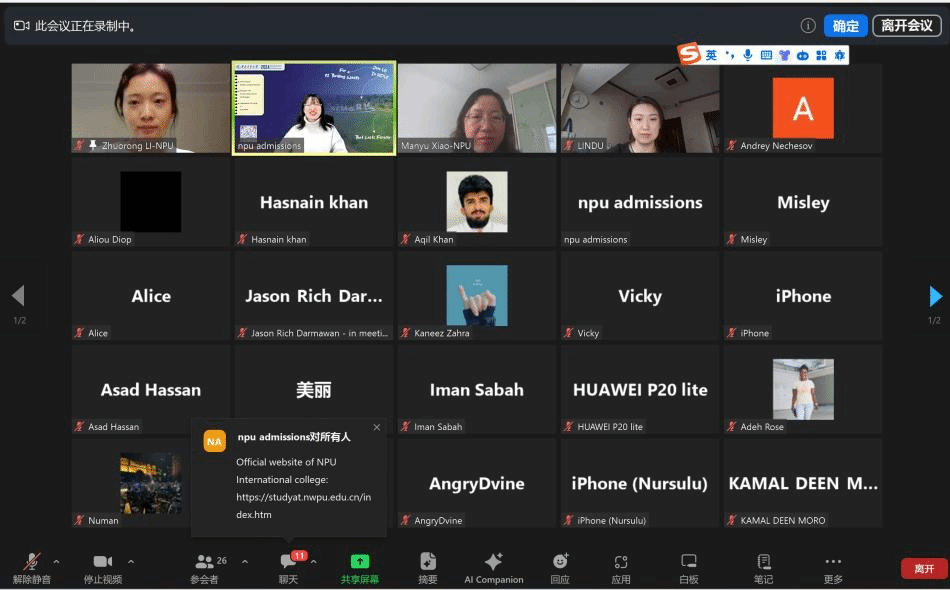
Task: Unmute the microphone (解除静音)
Action: pyautogui.click(x=32, y=565)
